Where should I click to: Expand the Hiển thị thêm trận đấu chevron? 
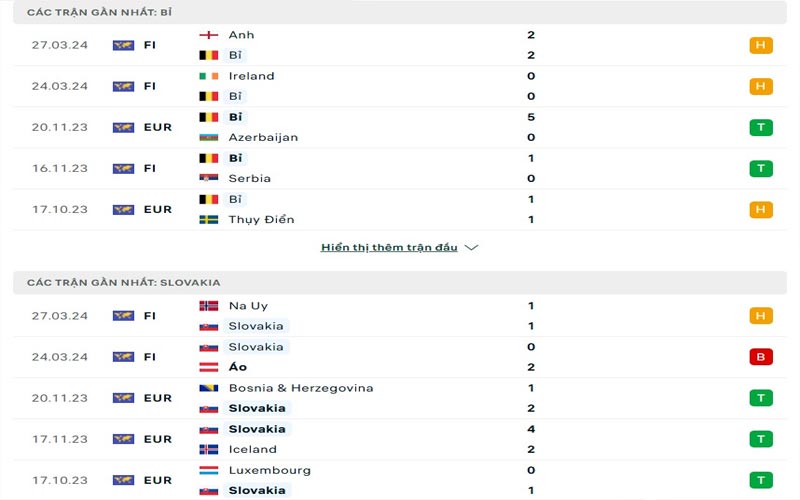coord(471,247)
